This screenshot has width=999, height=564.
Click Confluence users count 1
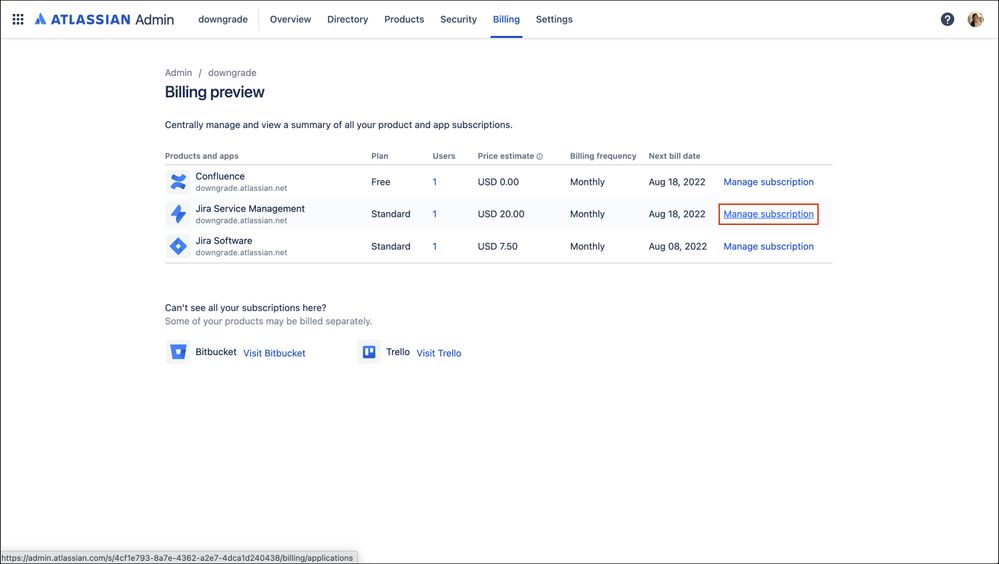click(435, 182)
